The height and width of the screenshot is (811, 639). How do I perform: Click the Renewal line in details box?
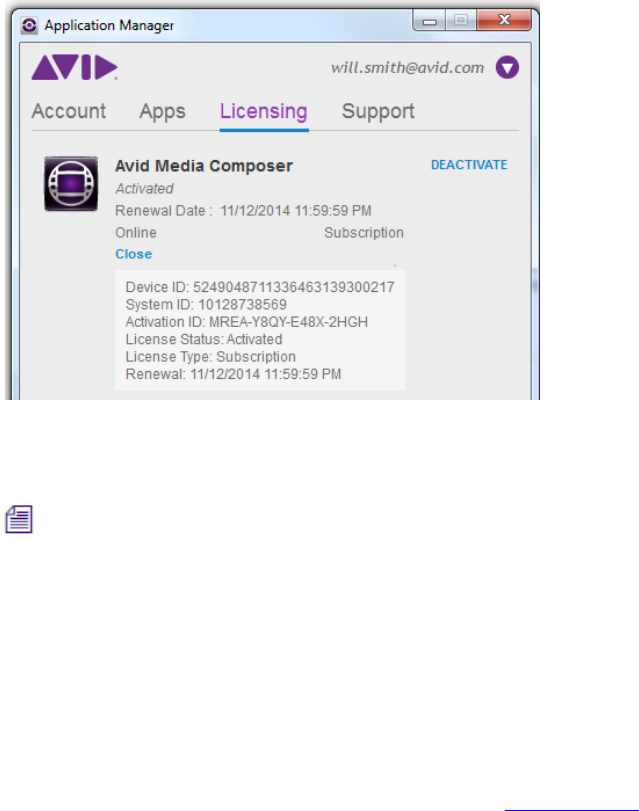233,374
